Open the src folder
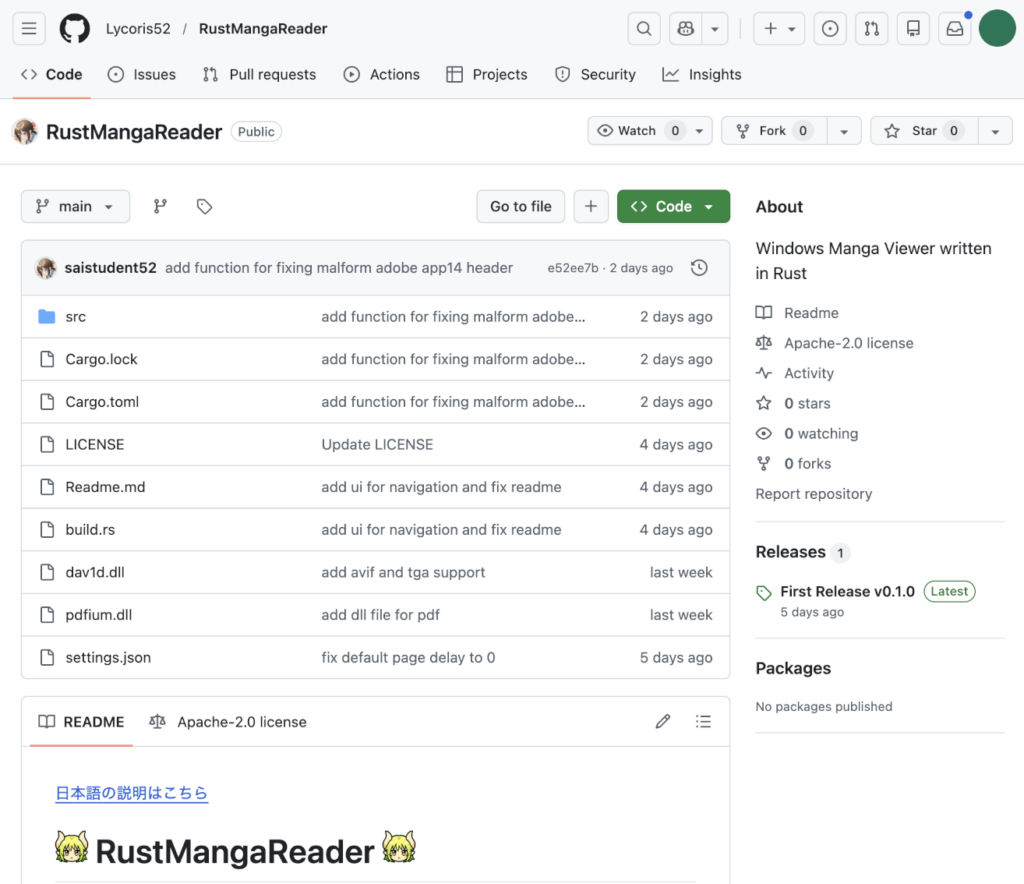Viewport: 1024px width, 884px height. click(x=75, y=317)
